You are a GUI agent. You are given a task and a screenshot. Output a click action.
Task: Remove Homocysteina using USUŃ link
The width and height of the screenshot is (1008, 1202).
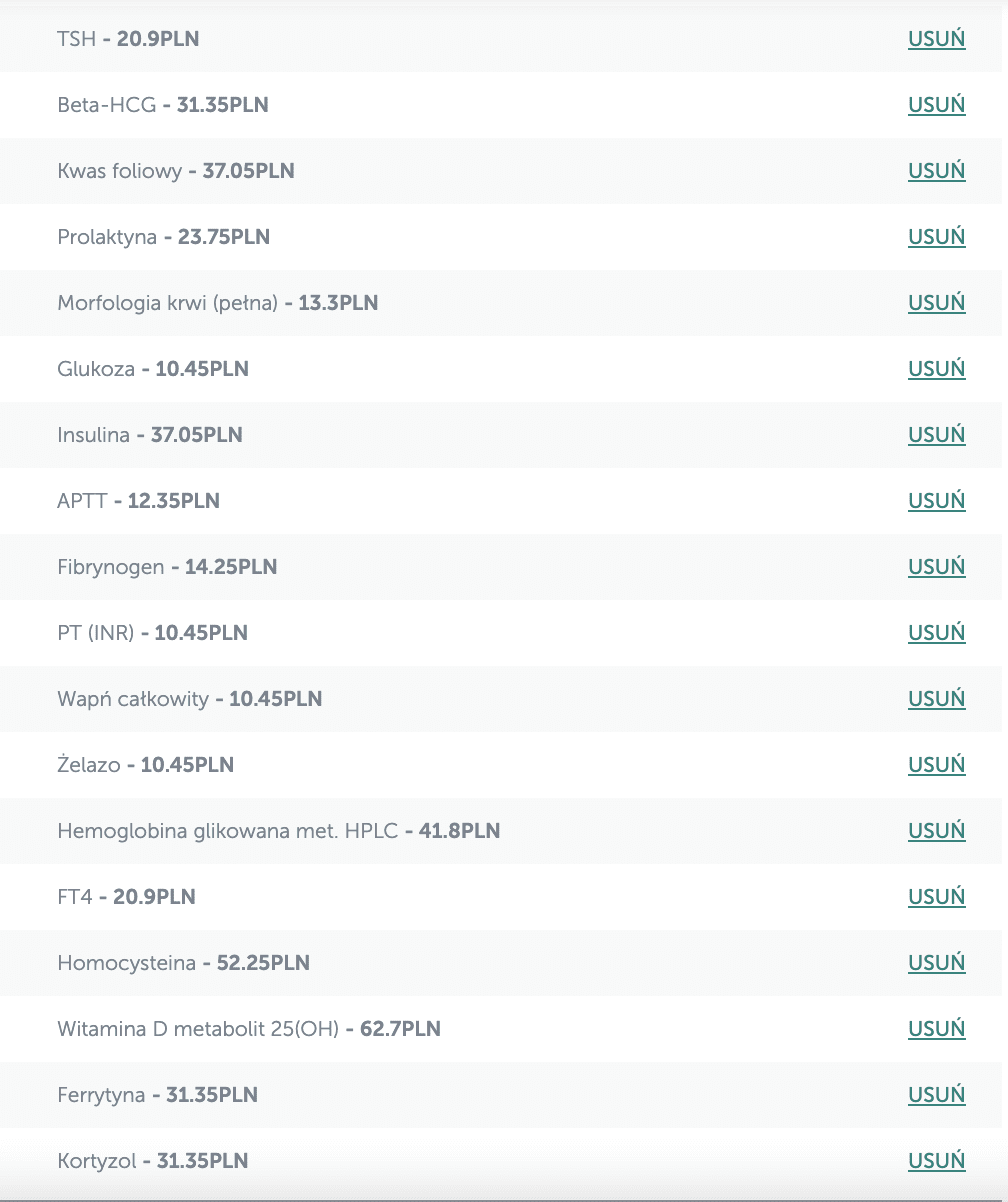[x=936, y=963]
